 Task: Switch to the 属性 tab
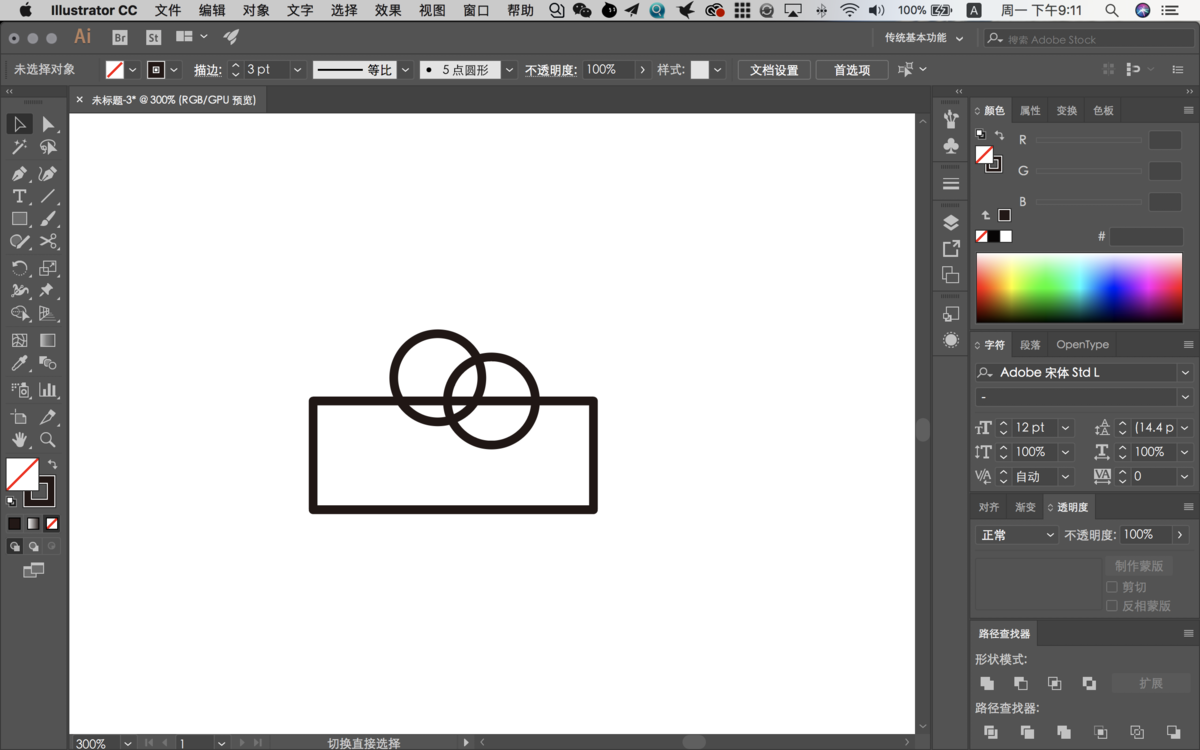(x=1030, y=111)
